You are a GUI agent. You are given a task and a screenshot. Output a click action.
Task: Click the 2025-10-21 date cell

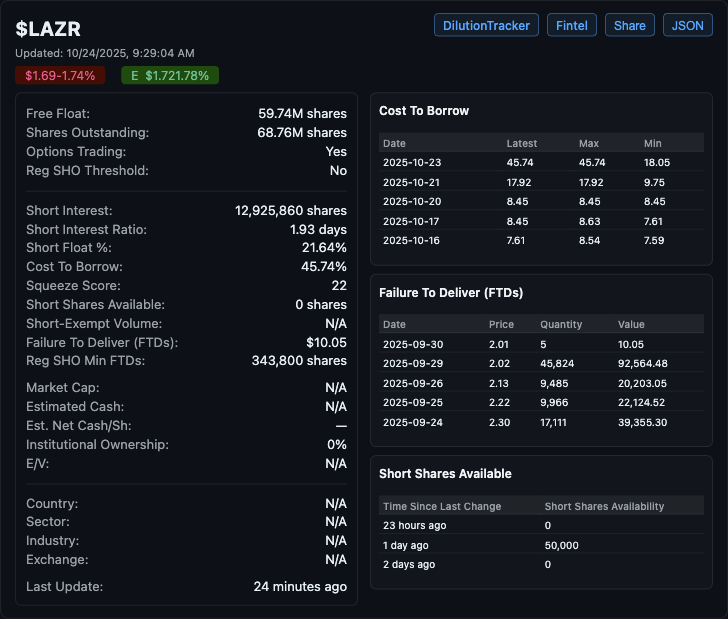pos(411,182)
